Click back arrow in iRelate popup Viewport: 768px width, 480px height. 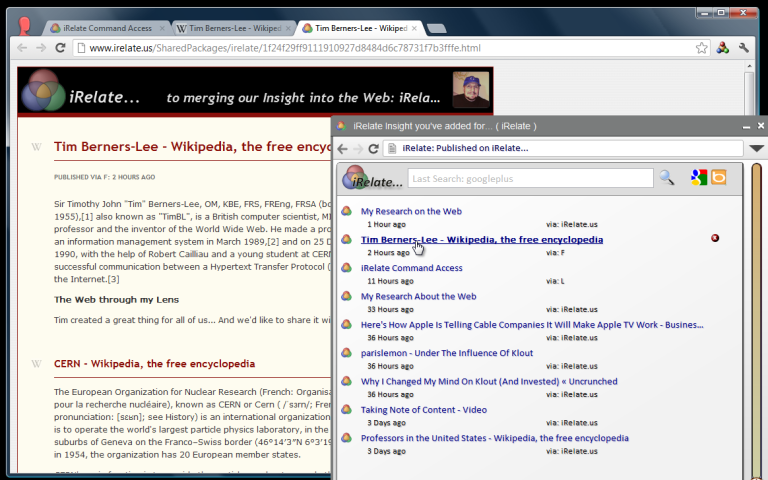click(x=343, y=148)
